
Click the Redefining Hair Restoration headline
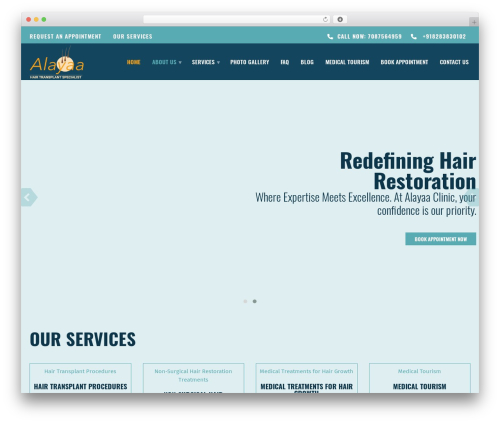(x=408, y=171)
